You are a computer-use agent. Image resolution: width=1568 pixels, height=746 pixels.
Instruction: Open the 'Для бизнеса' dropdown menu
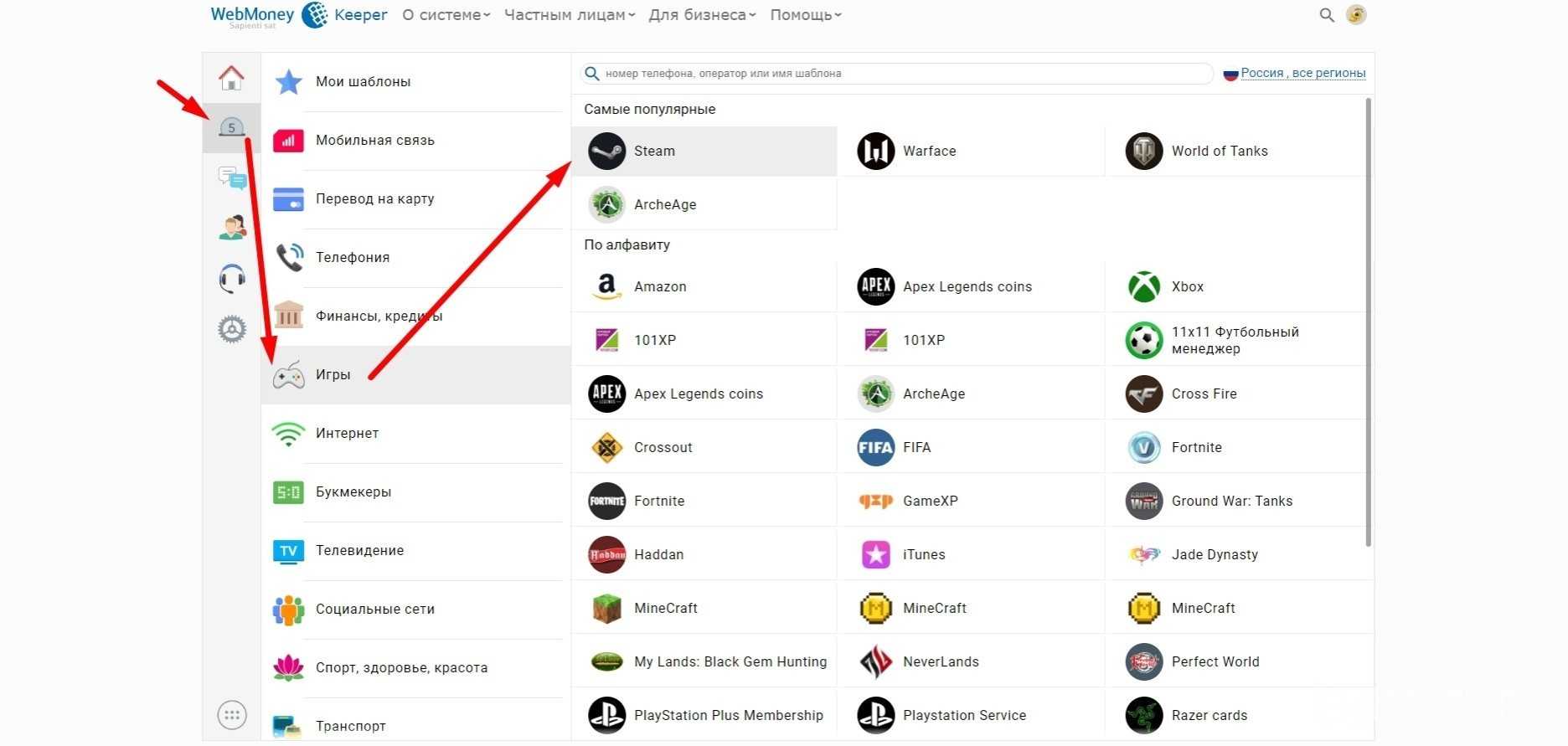(x=702, y=15)
